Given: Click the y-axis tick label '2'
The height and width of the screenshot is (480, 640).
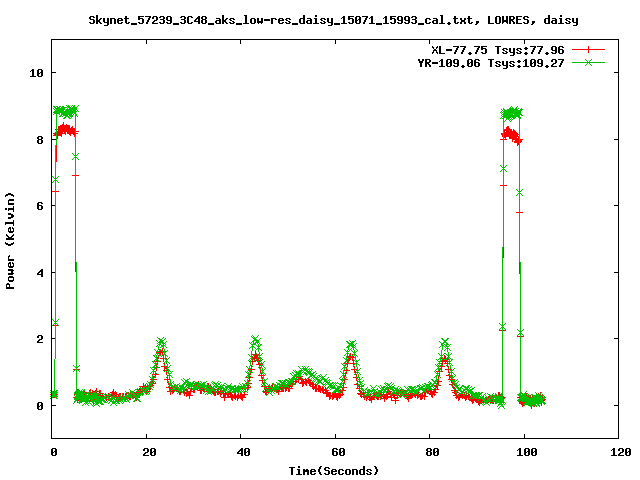Looking at the screenshot, I should coord(40,339).
